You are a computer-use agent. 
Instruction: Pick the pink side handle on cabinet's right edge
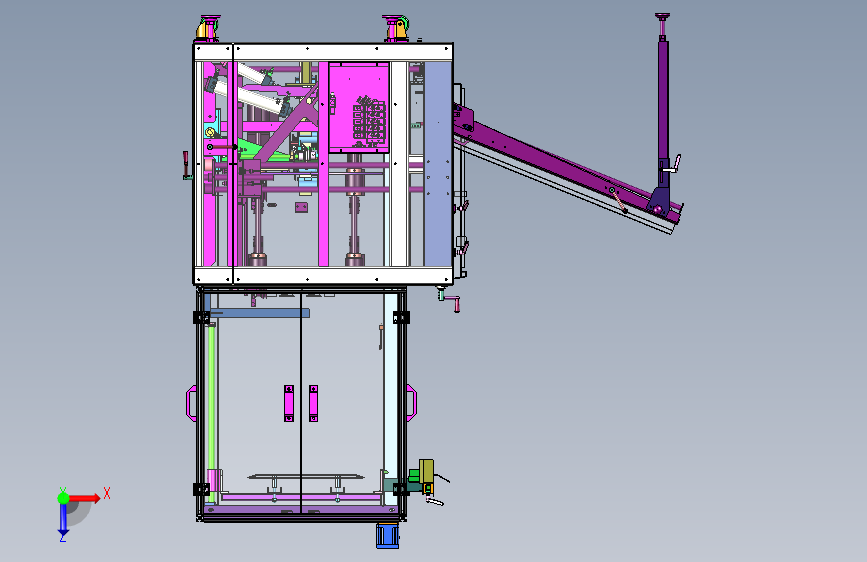(x=411, y=403)
